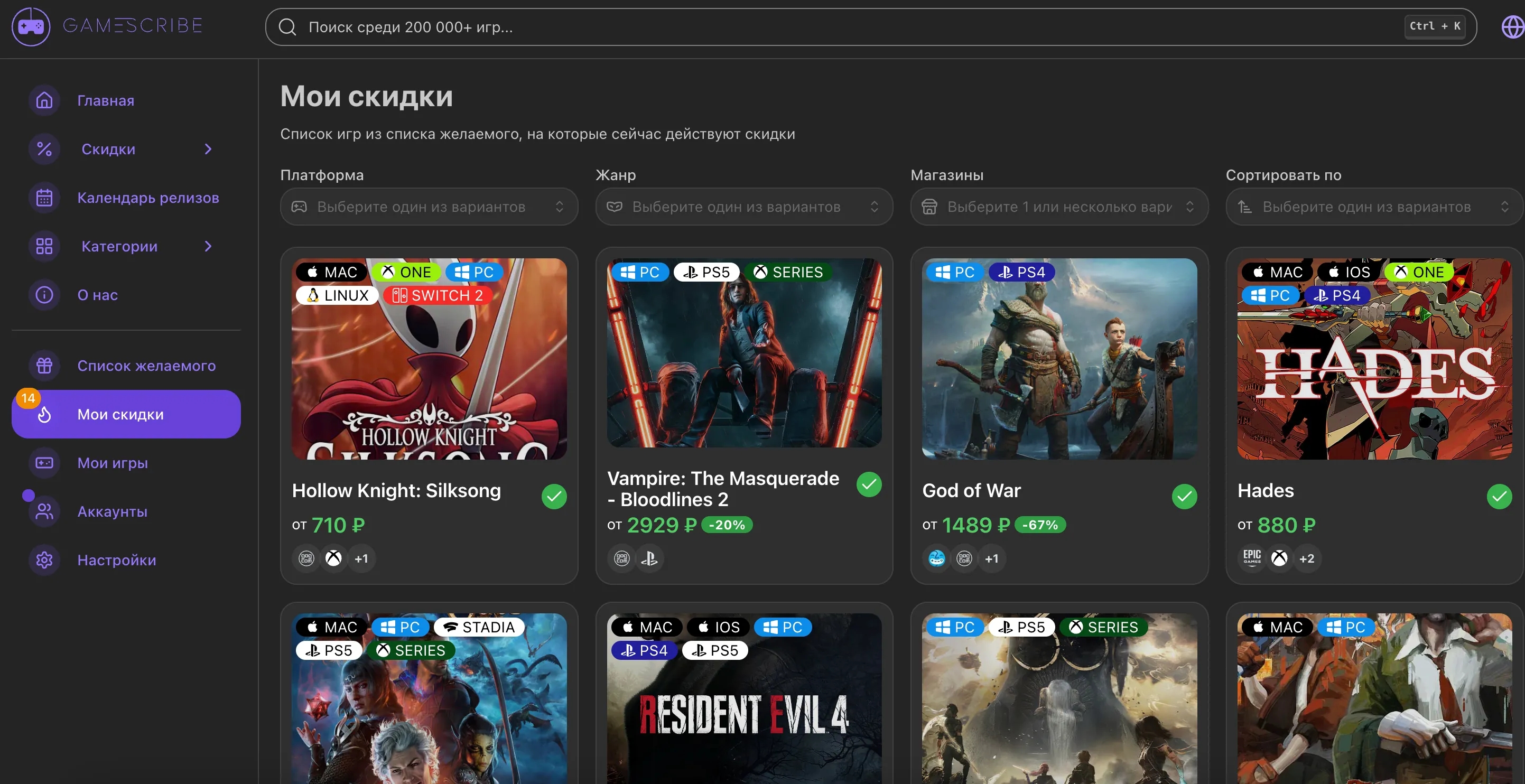Open the Платформа dropdown
Viewport: 1525px width, 784px height.
pos(429,207)
